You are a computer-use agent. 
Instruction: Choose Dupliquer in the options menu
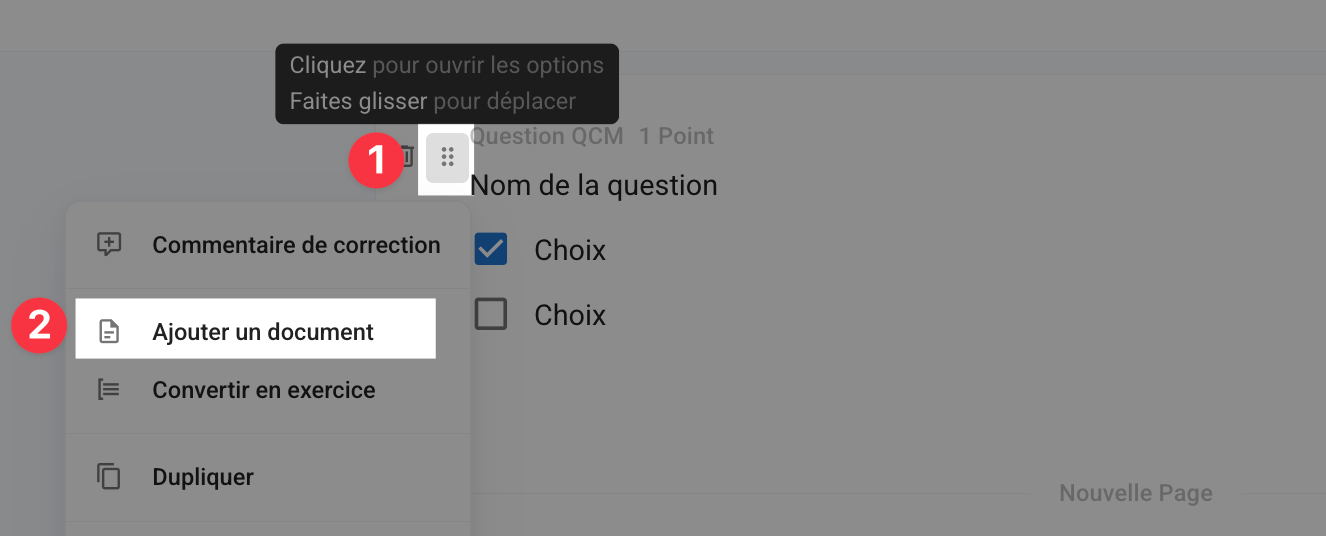pyautogui.click(x=268, y=477)
